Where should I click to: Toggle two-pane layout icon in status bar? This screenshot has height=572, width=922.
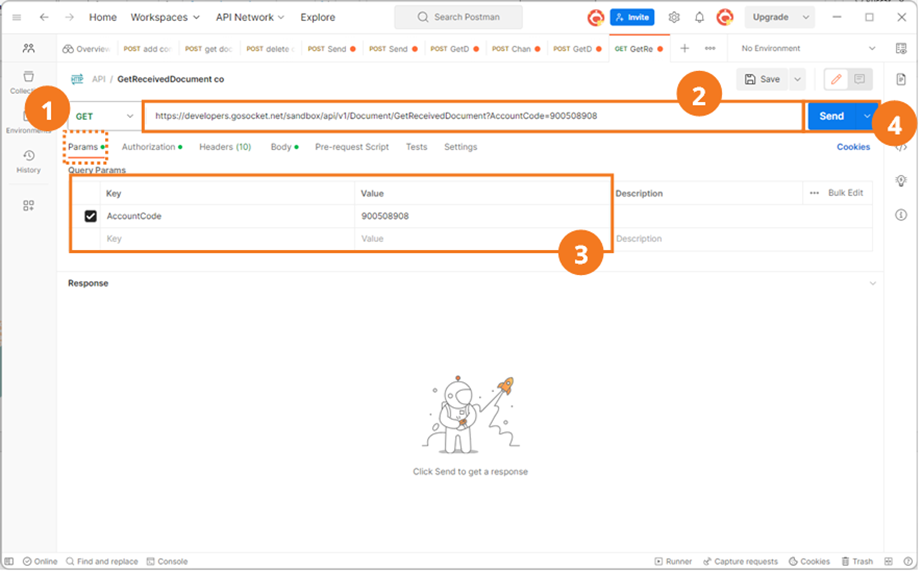click(888, 561)
